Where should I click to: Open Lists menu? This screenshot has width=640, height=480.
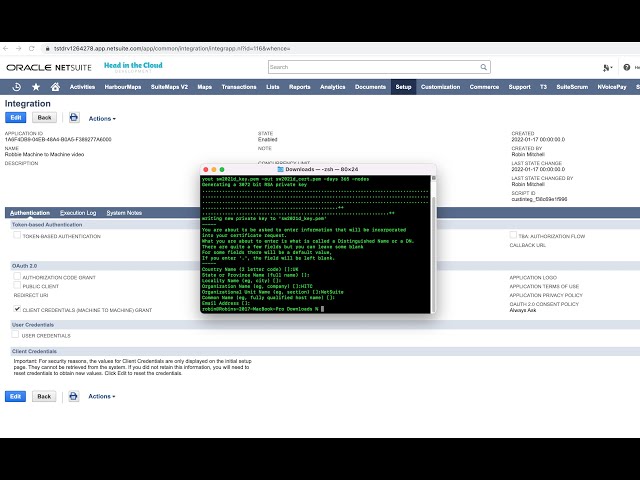pyautogui.click(x=273, y=87)
